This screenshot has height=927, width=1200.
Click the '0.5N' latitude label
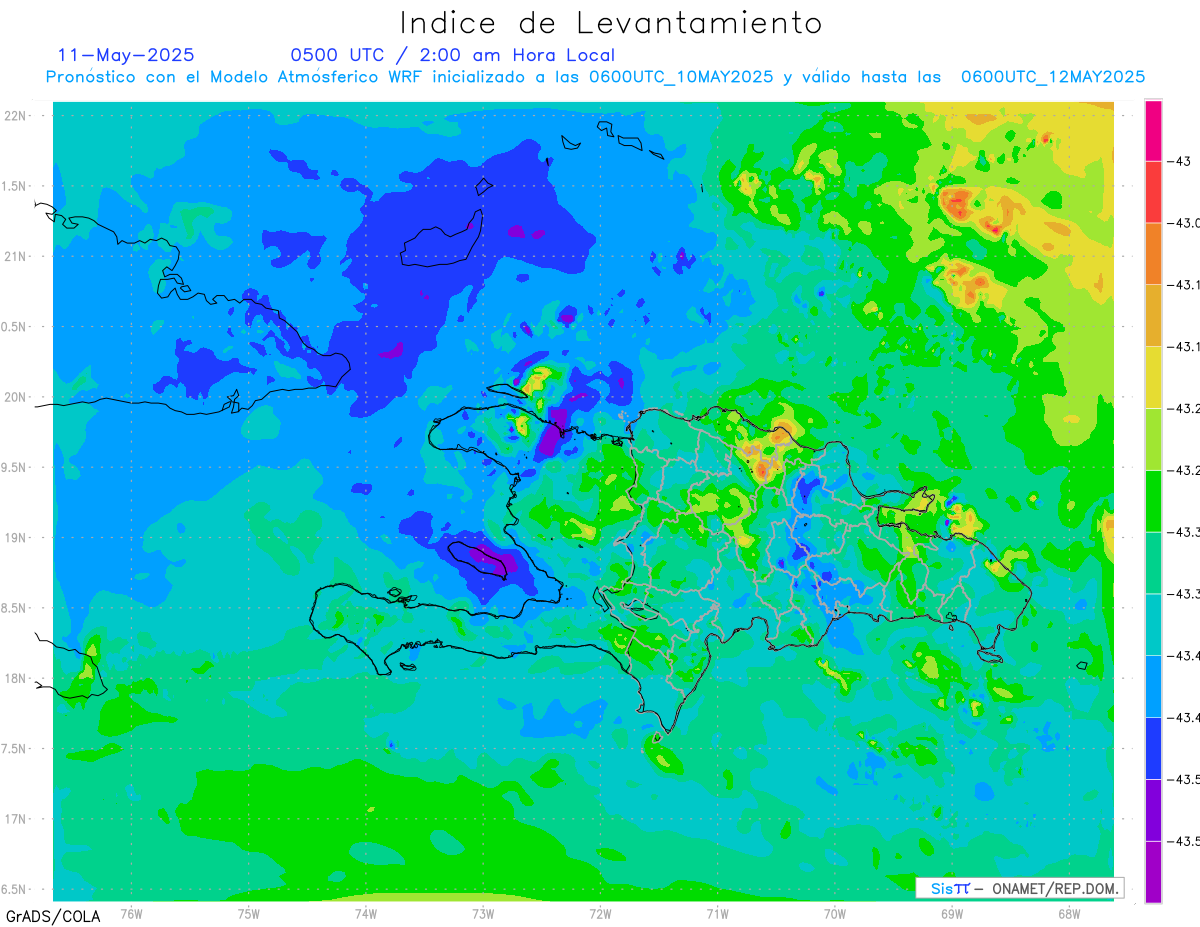click(x=15, y=327)
